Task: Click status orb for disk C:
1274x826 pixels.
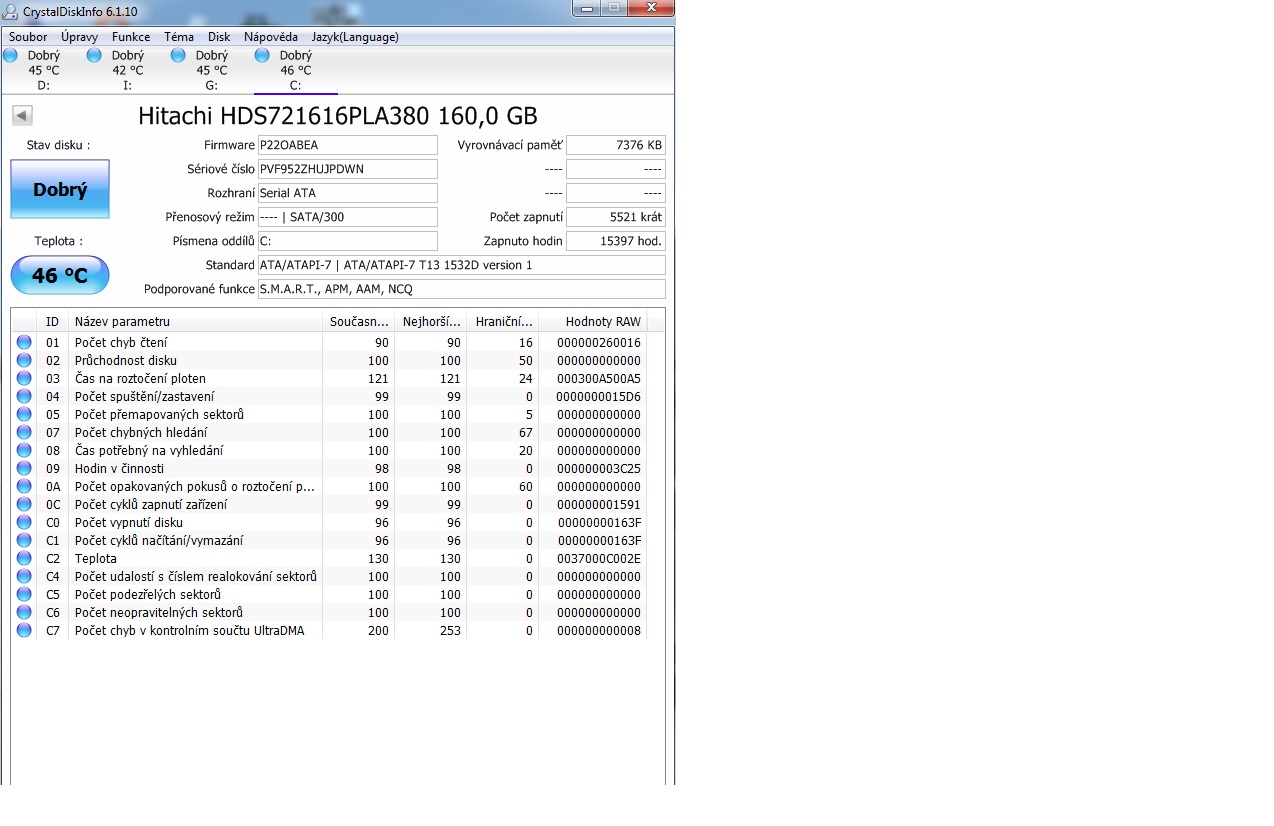Action: coord(262,55)
